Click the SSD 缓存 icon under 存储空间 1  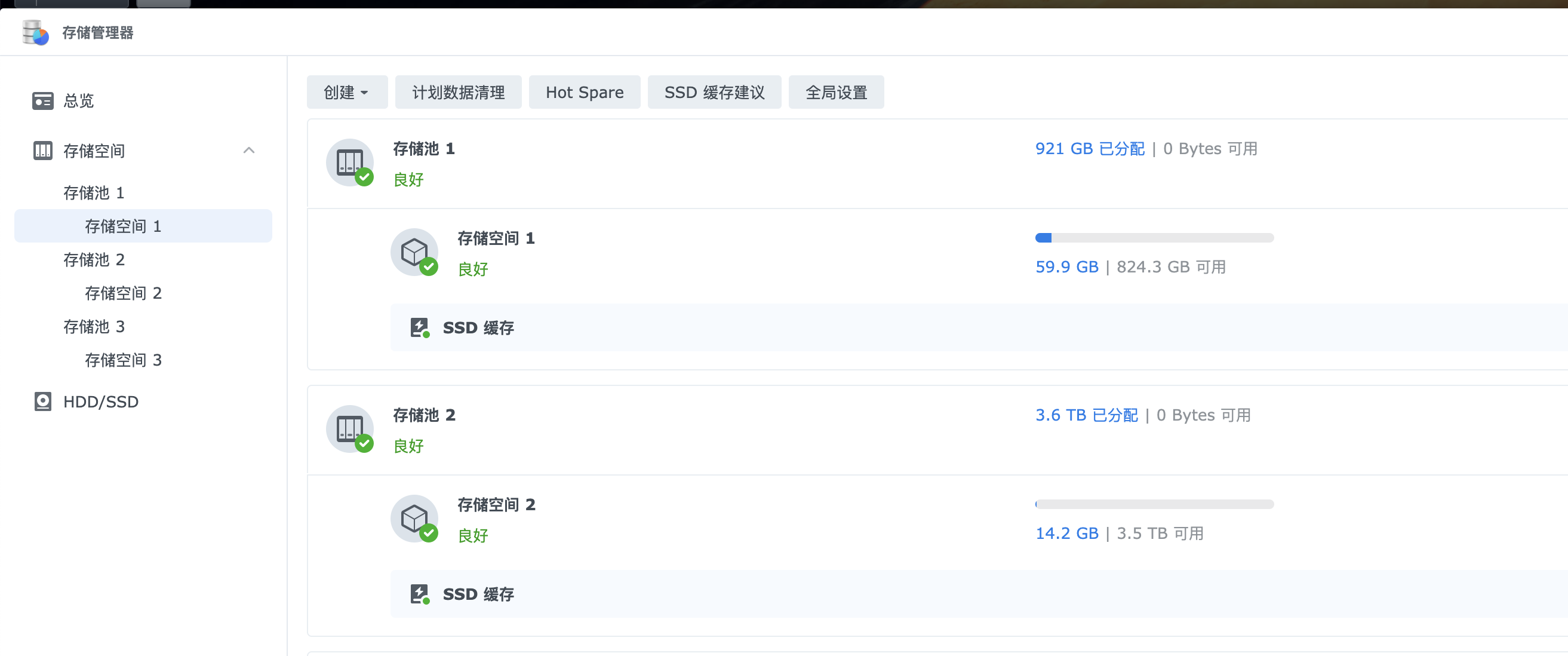tap(419, 327)
